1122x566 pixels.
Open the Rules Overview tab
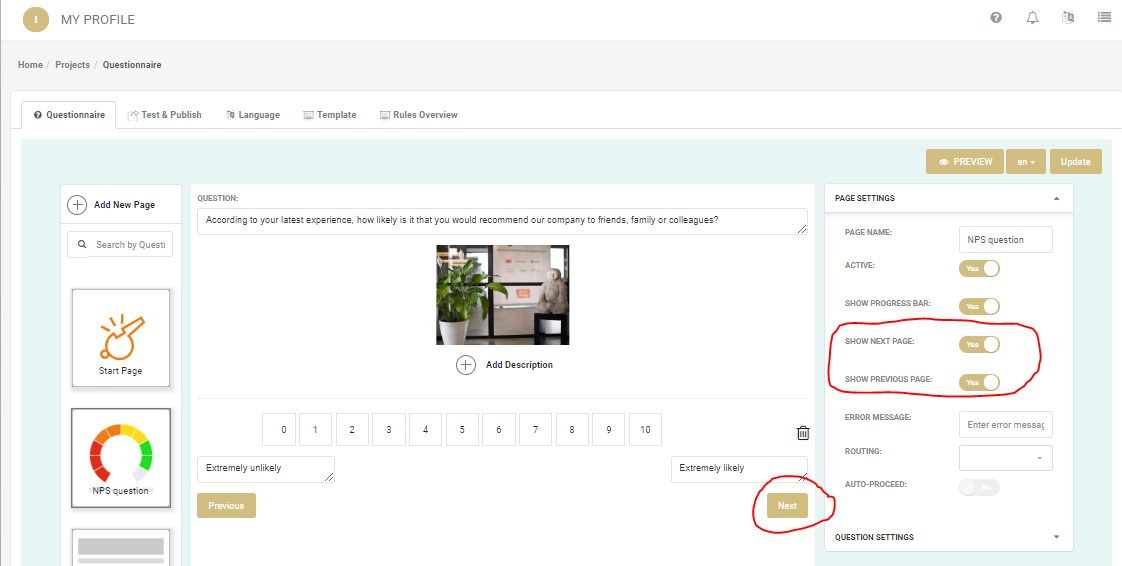pos(418,114)
